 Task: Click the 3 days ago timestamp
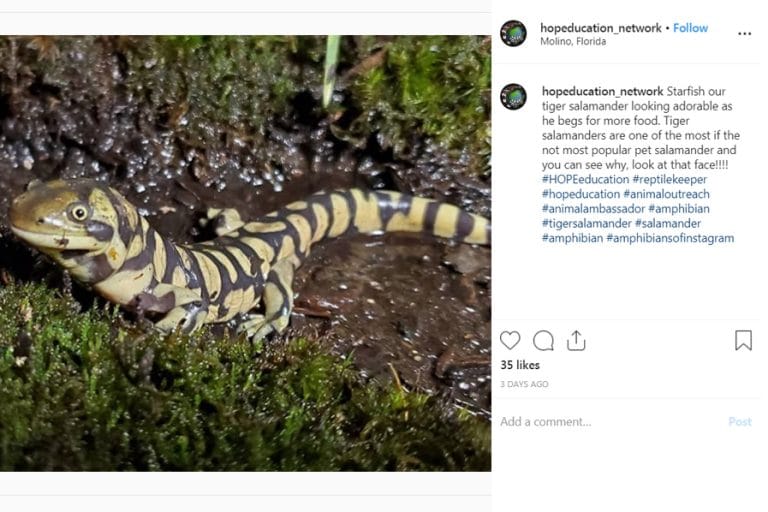point(524,384)
